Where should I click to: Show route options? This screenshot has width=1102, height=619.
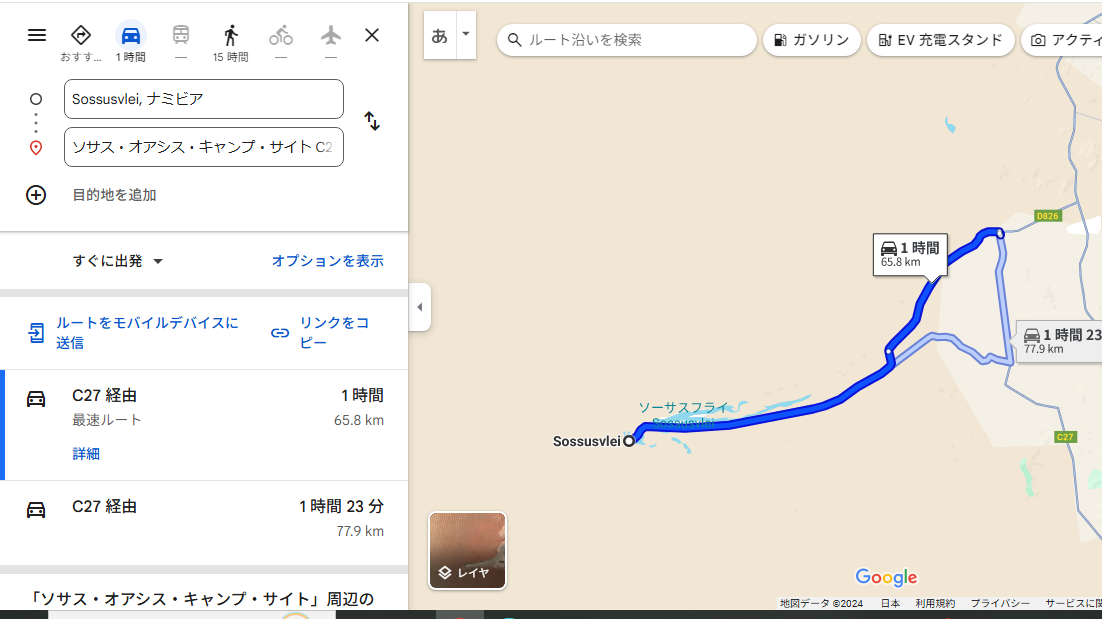327,261
